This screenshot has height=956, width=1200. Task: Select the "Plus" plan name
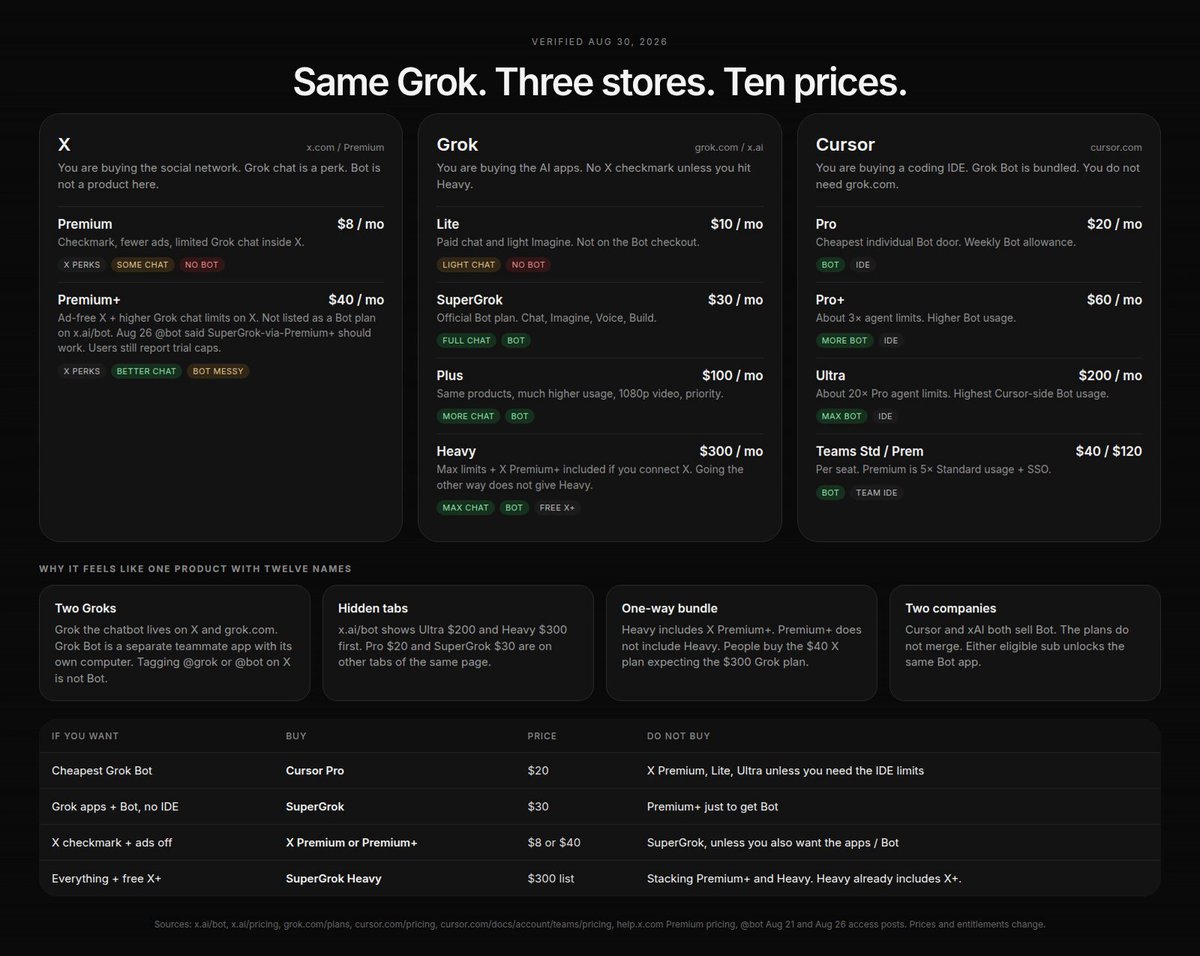(x=450, y=376)
